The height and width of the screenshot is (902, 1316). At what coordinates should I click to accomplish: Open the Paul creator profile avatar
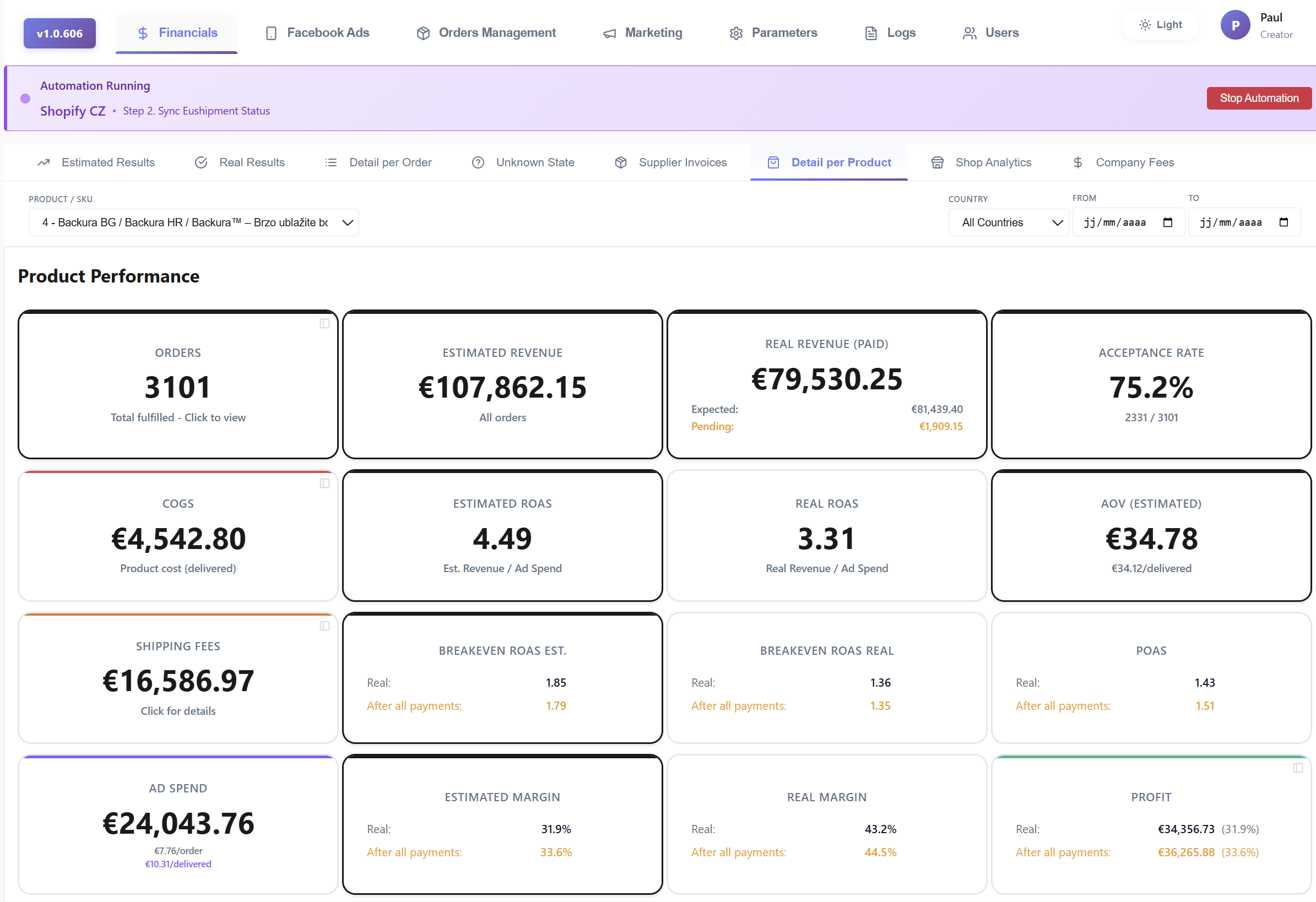coord(1236,24)
